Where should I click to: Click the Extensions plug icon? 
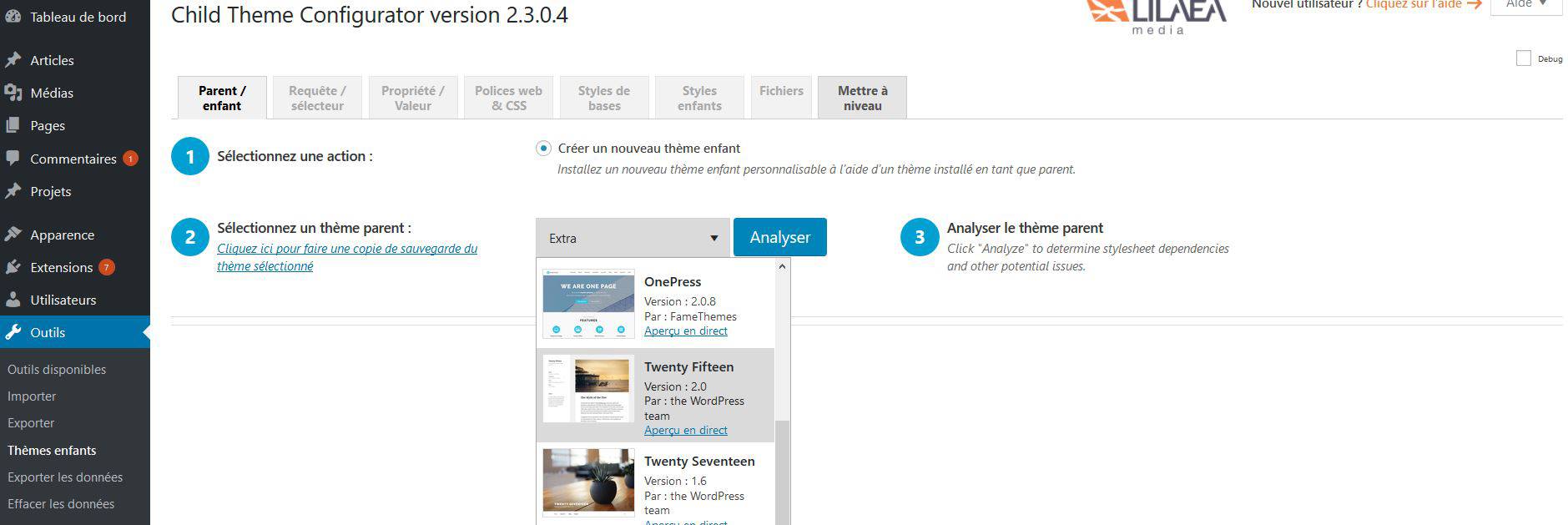tap(13, 267)
